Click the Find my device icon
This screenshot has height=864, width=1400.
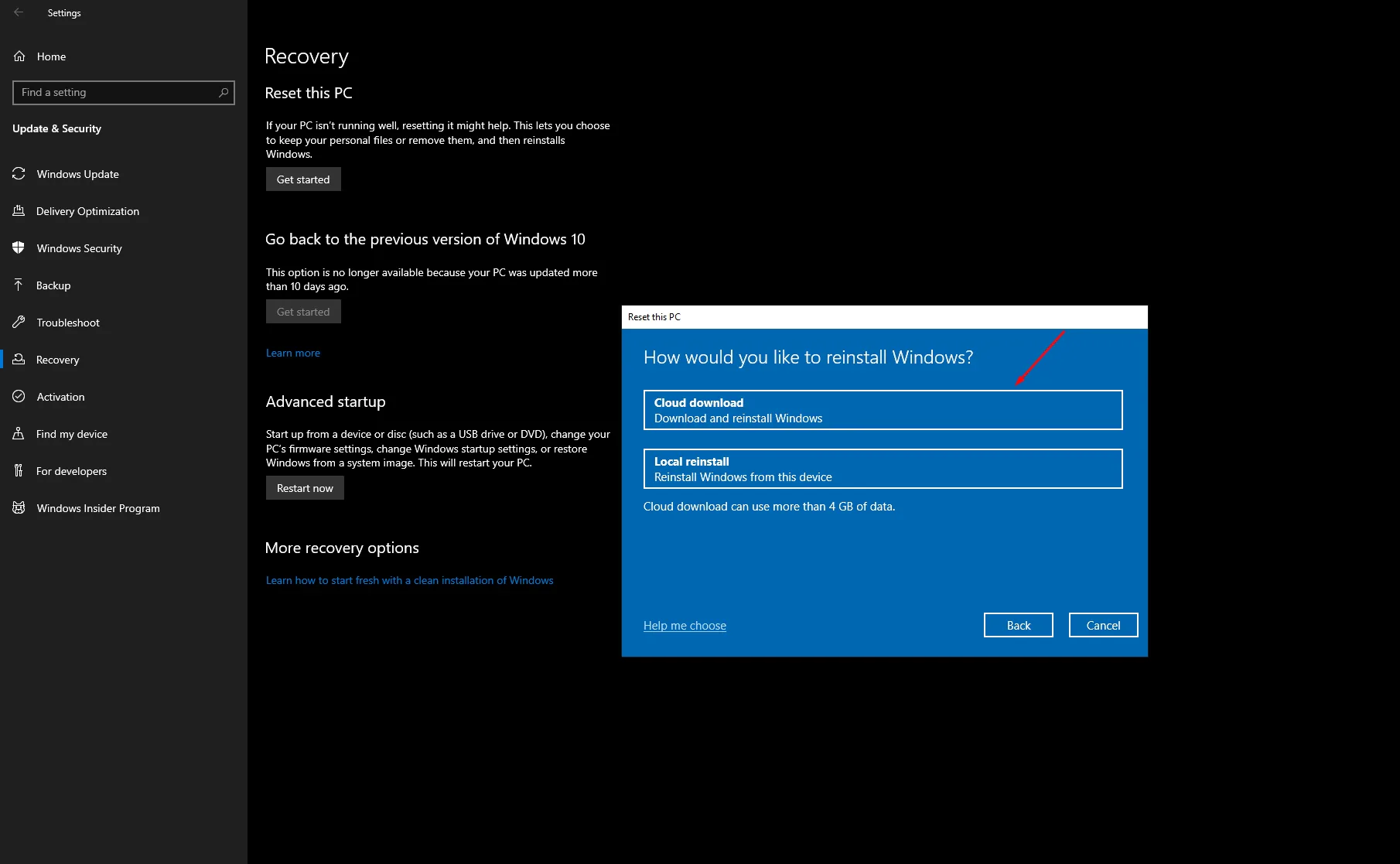(19, 433)
